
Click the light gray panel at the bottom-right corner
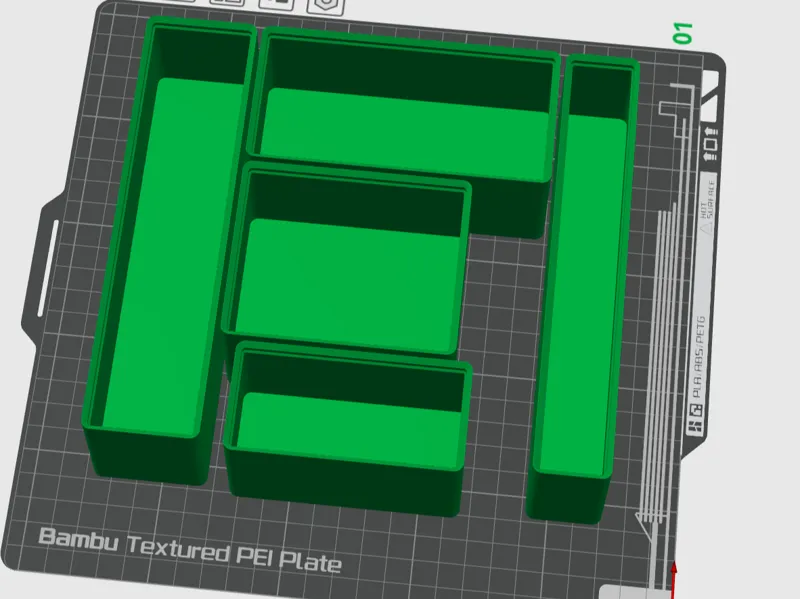click(629, 592)
